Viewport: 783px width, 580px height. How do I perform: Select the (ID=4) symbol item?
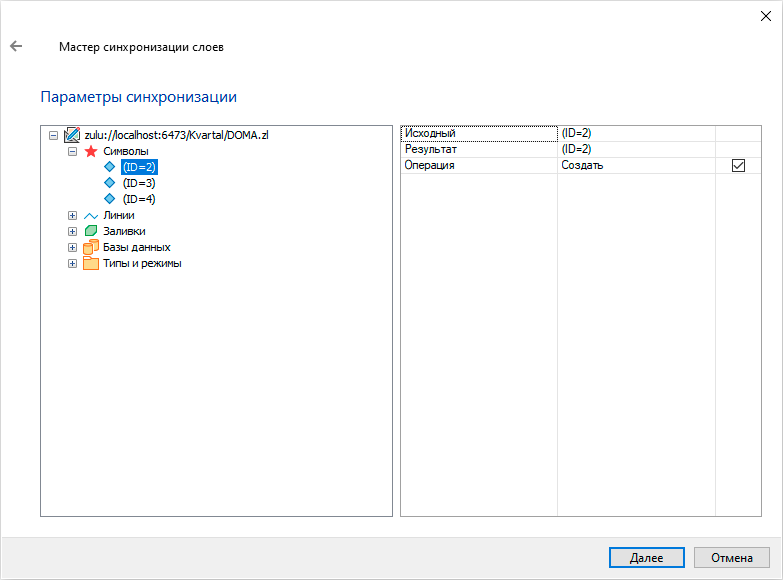[x=139, y=199]
